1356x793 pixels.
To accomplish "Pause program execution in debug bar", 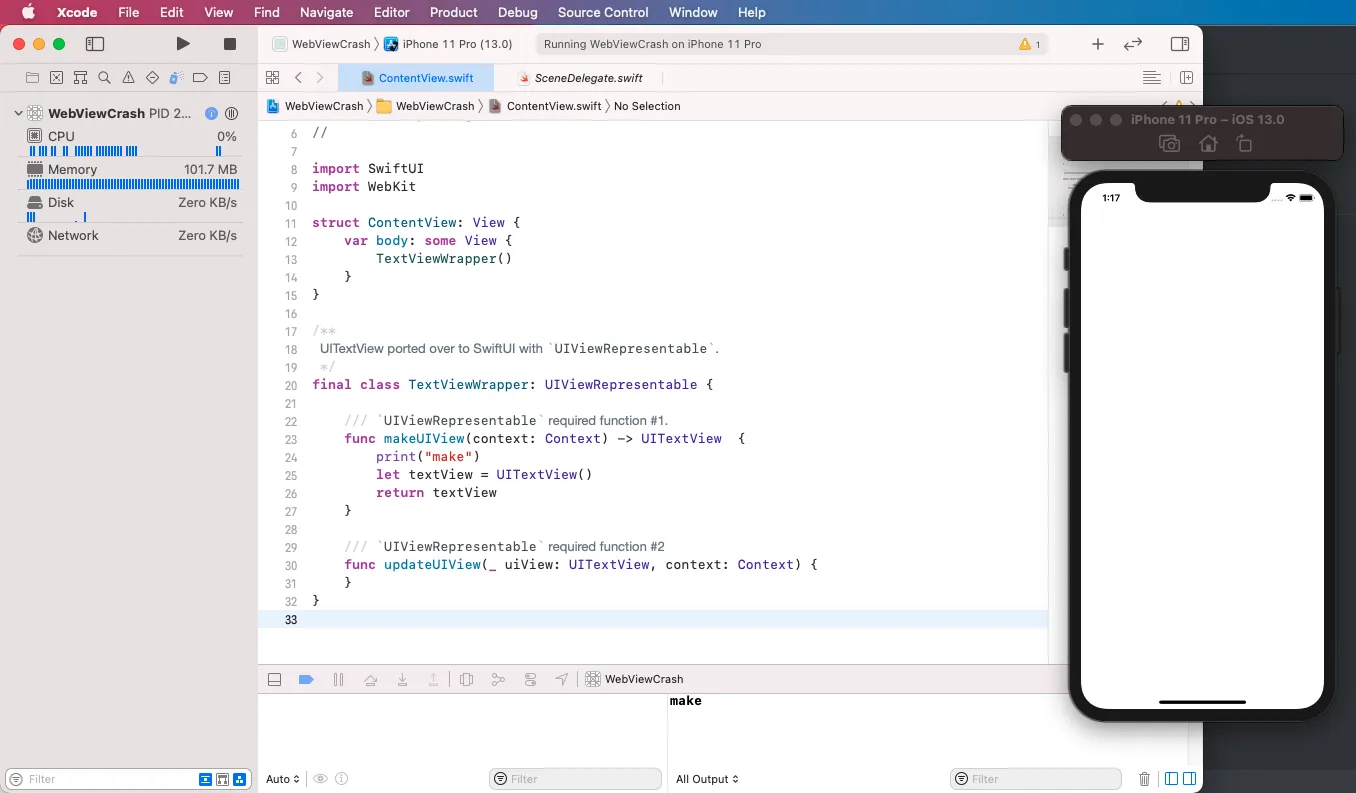I will [x=338, y=679].
